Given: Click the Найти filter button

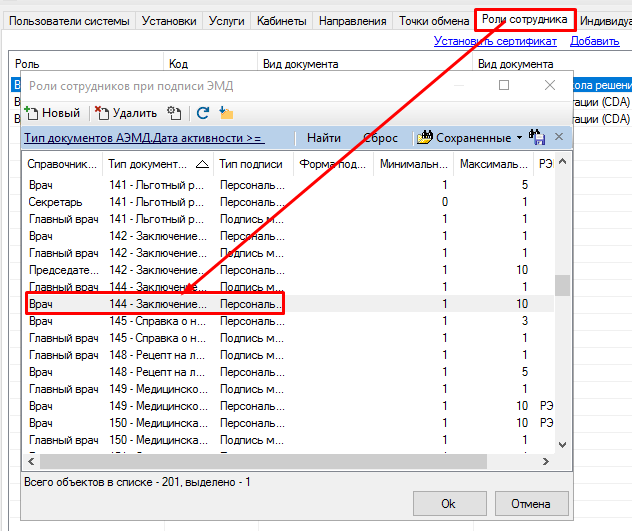Looking at the screenshot, I should coord(323,138).
